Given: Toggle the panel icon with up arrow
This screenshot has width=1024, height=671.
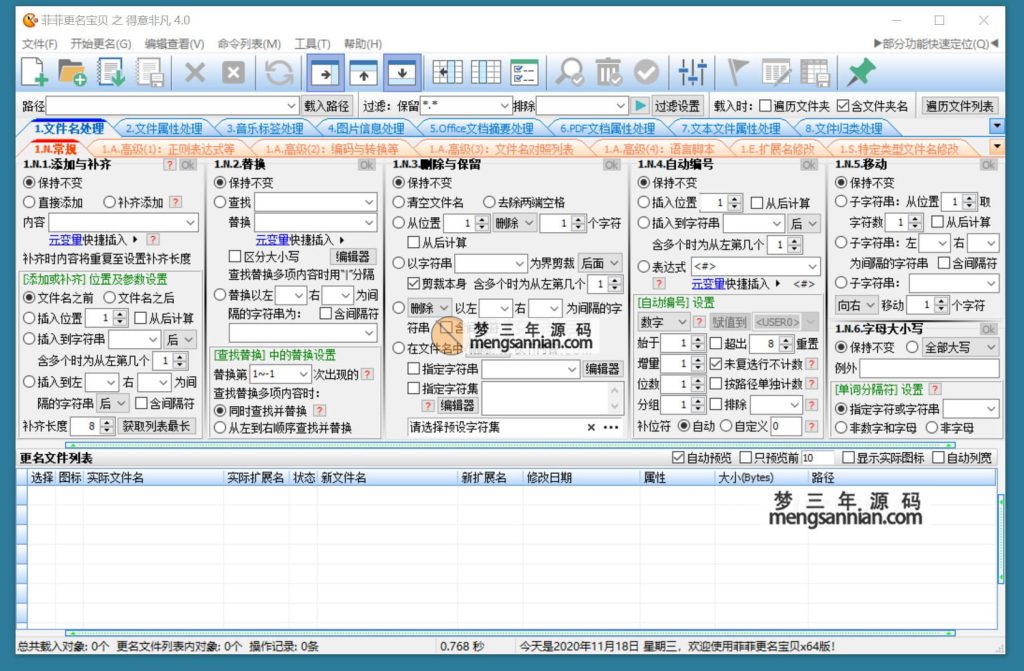Looking at the screenshot, I should (x=364, y=73).
